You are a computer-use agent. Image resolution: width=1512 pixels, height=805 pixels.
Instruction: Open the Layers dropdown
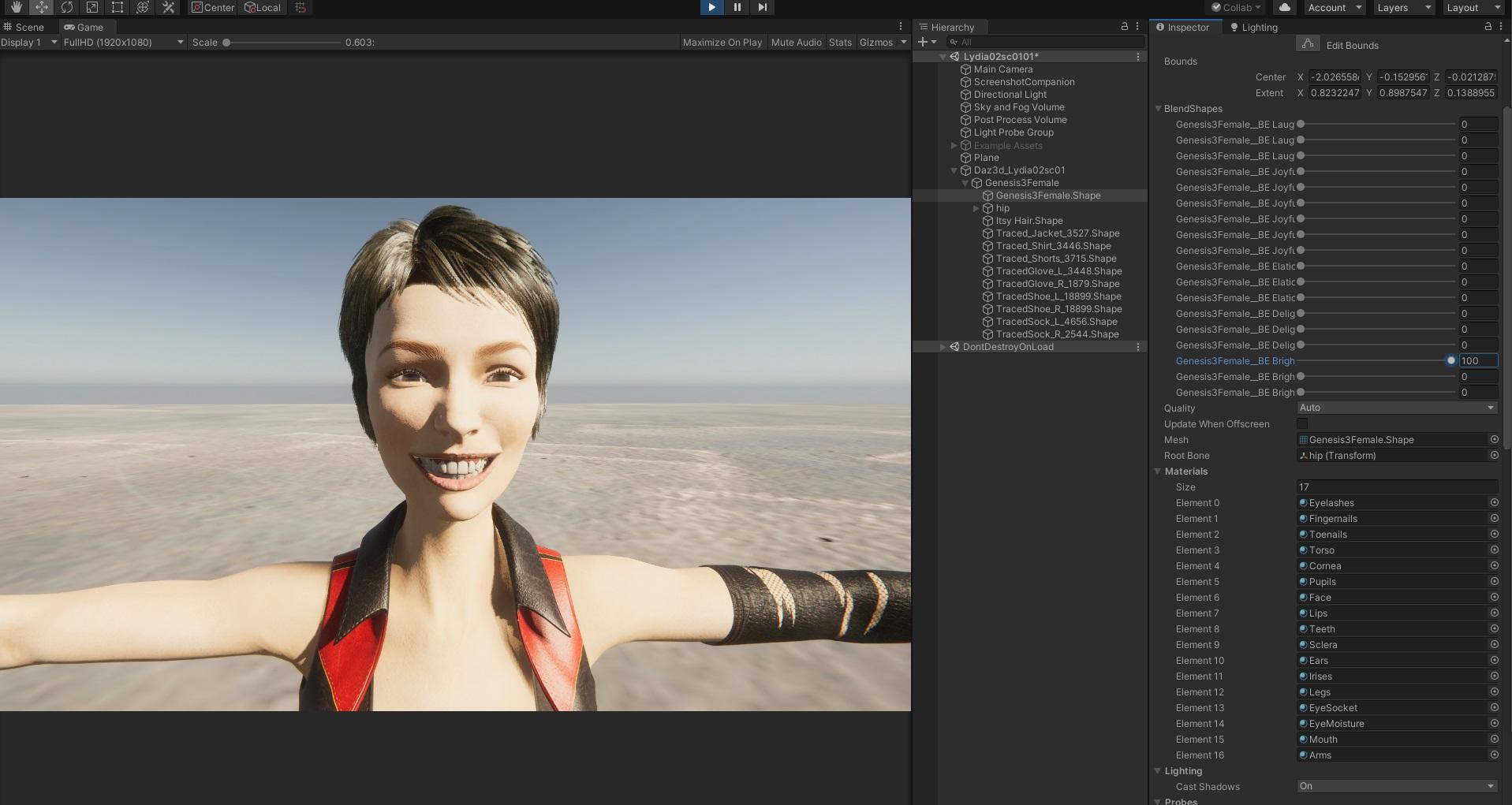(1404, 8)
